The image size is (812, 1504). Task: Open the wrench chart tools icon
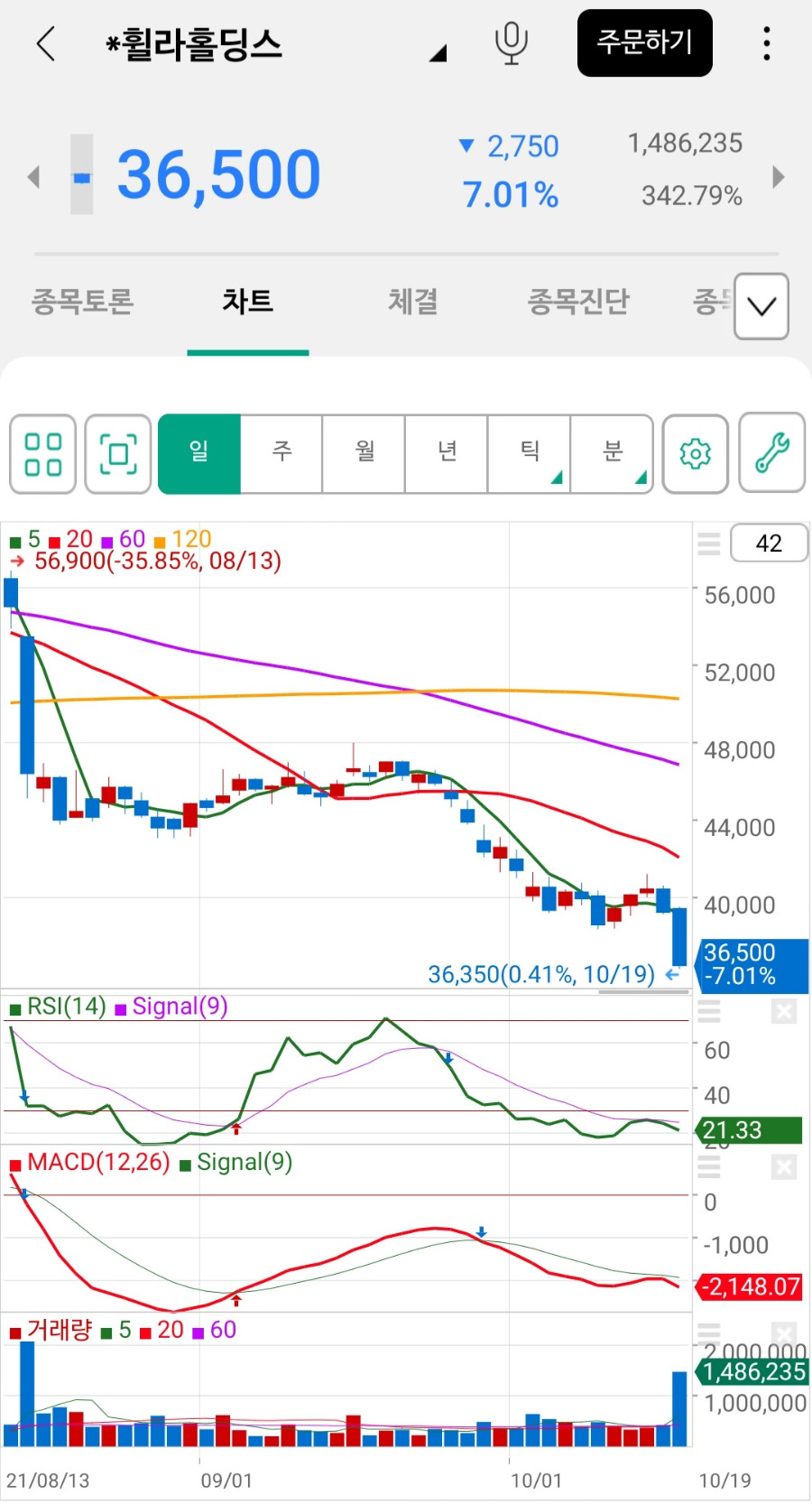[772, 452]
